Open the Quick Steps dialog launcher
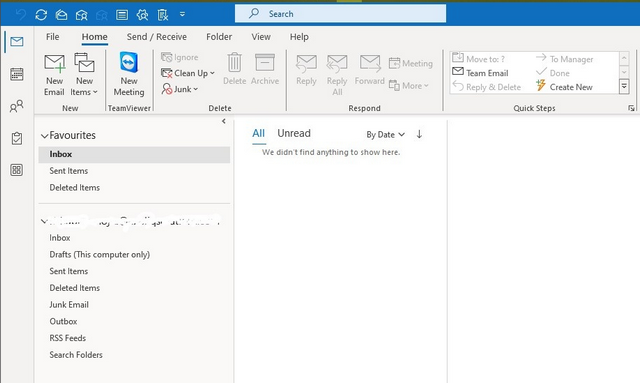 tap(631, 108)
